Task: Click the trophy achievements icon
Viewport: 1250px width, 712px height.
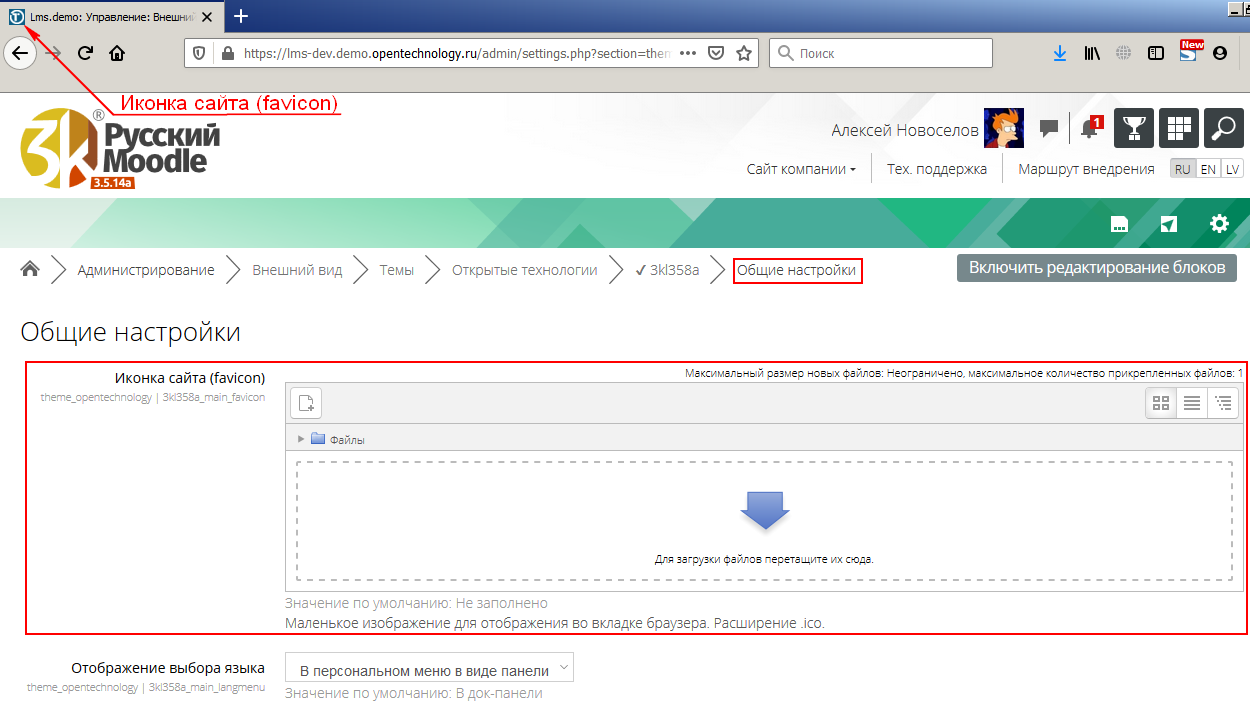Action: click(1134, 128)
